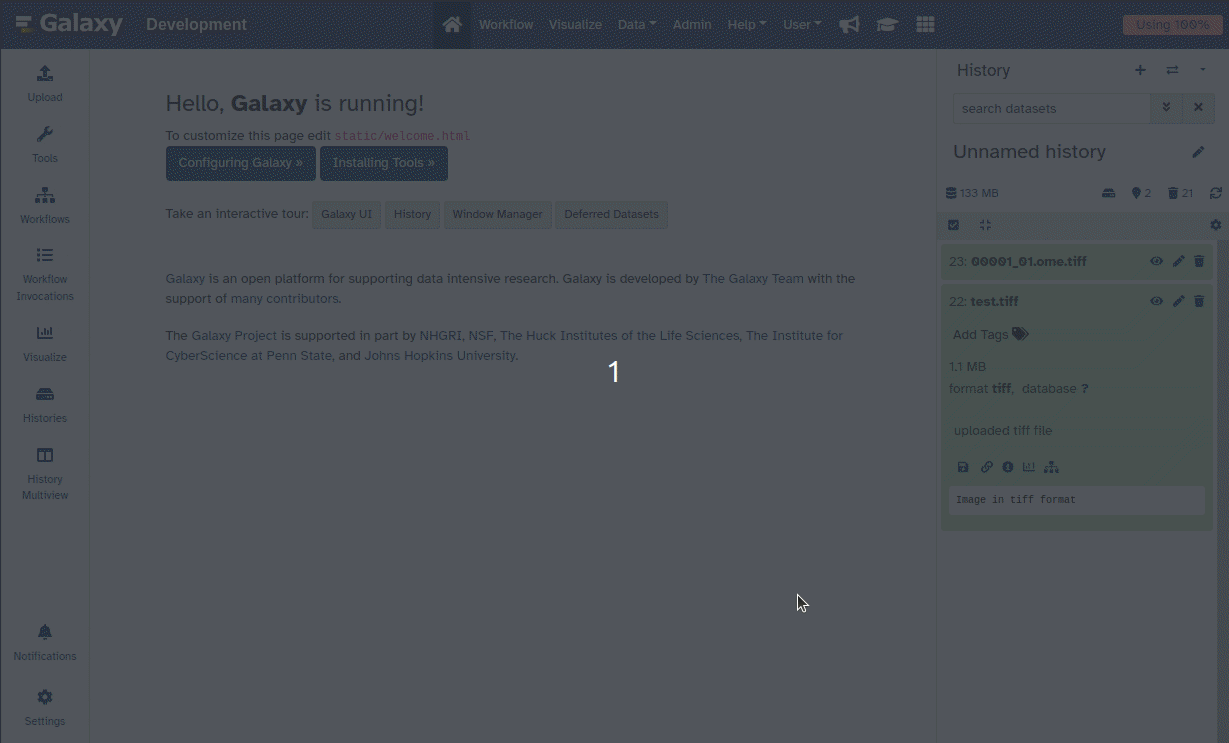1229x743 pixels.
Task: Open the Workflow menu item
Action: coord(506,24)
